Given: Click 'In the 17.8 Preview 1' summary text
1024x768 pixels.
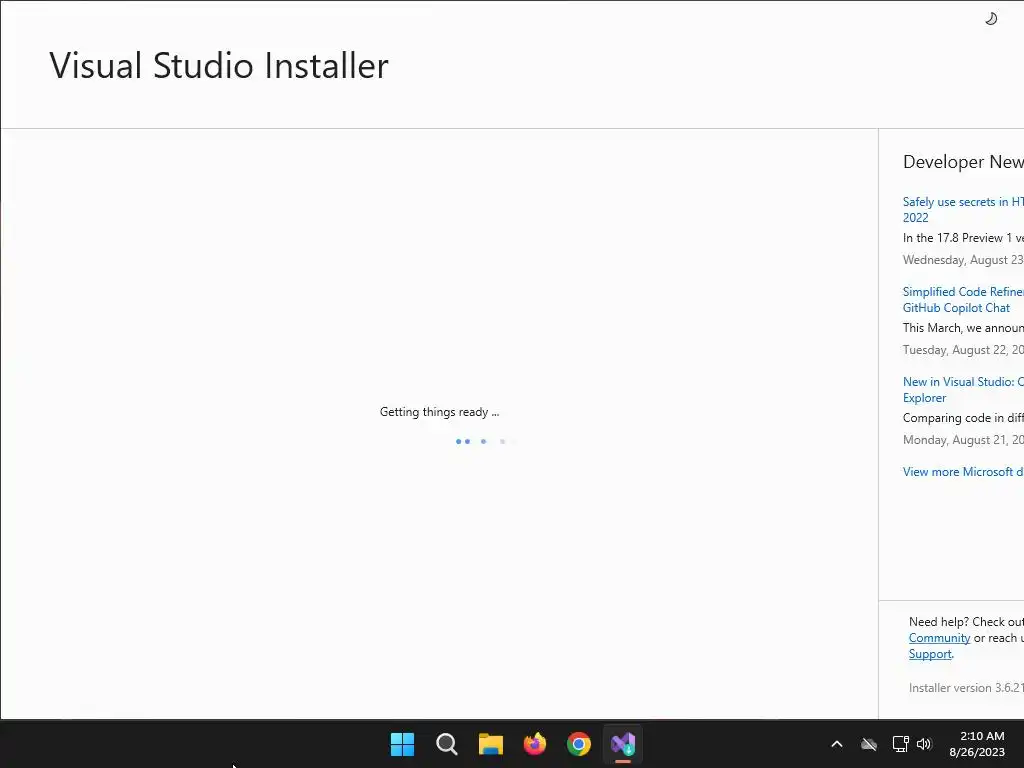Looking at the screenshot, I should (963, 238).
